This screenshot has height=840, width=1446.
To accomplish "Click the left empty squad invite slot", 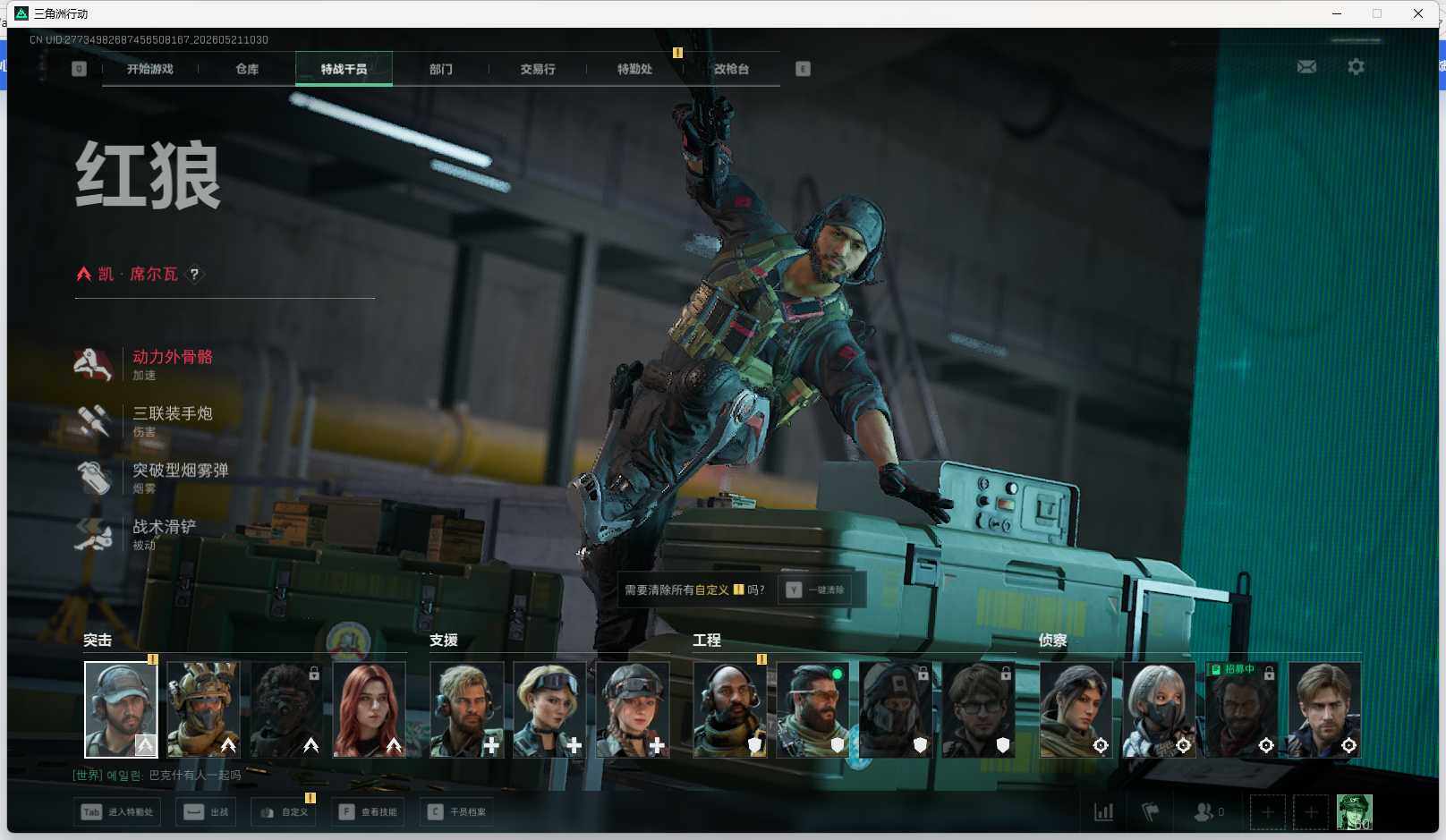I will click(x=1267, y=812).
